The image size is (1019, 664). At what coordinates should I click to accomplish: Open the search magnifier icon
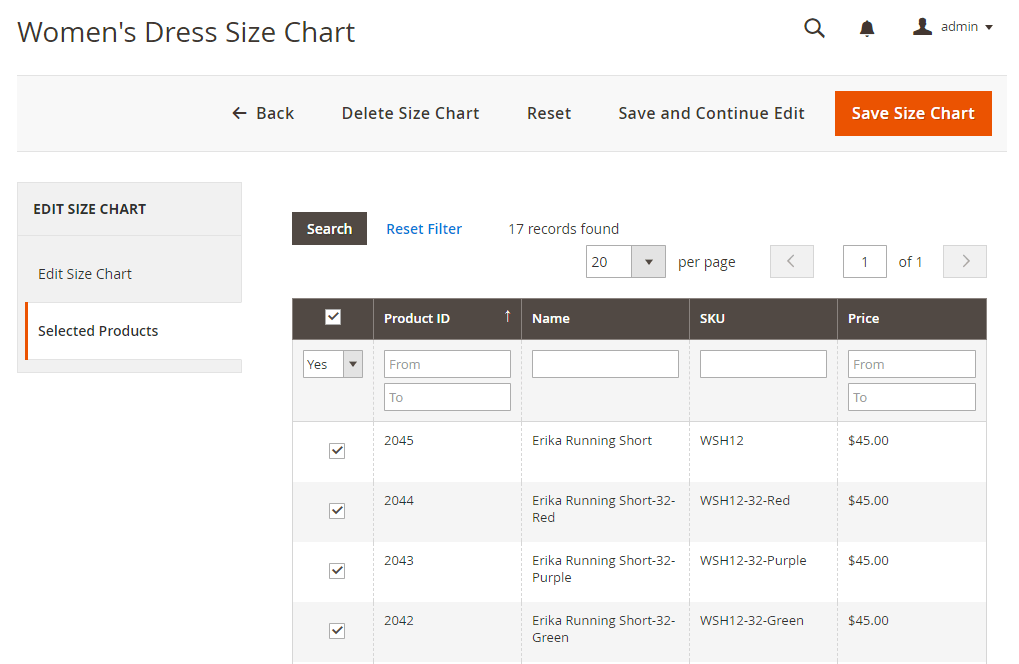click(x=815, y=28)
